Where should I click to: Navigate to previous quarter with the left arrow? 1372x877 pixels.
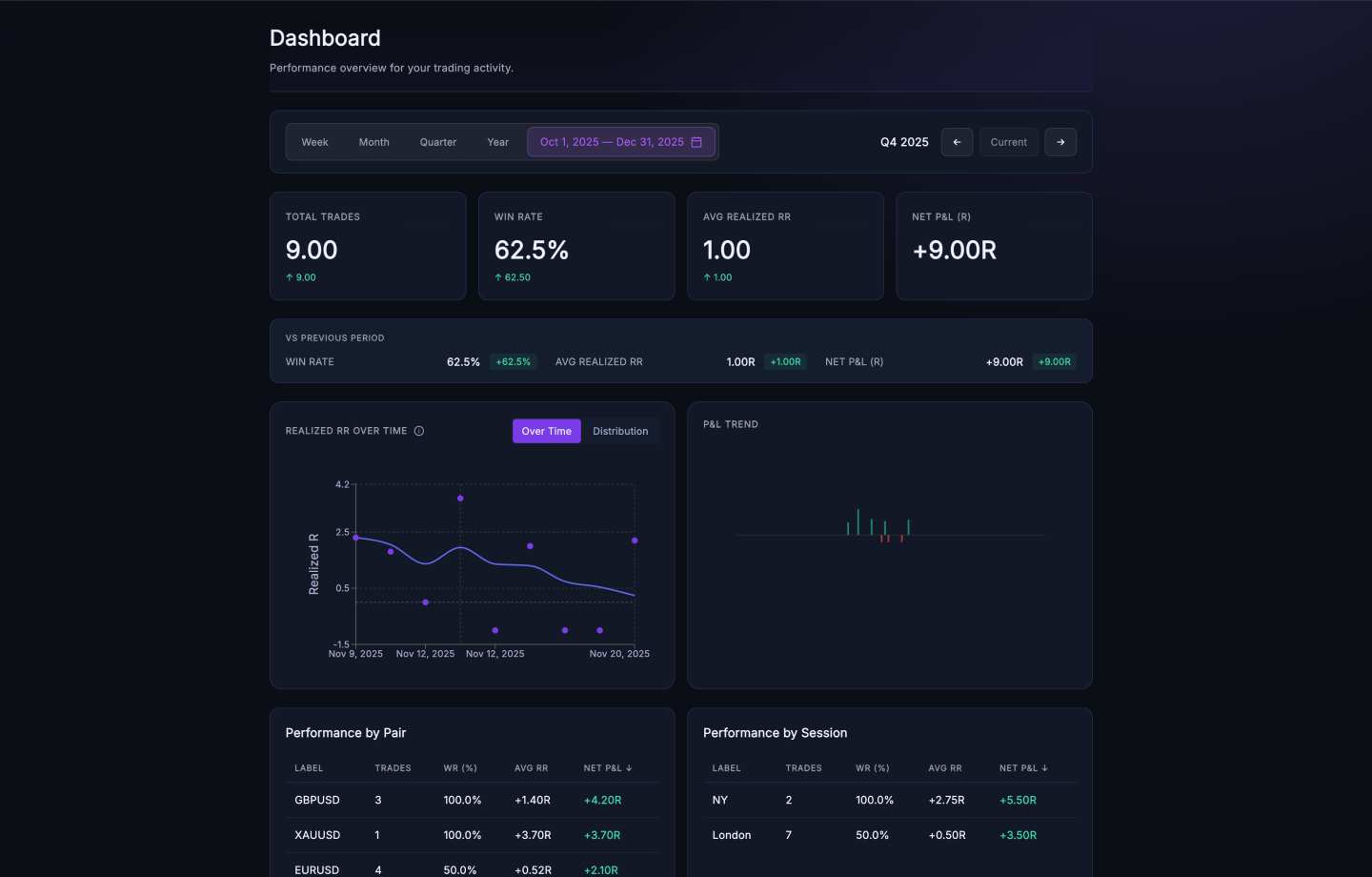957,141
